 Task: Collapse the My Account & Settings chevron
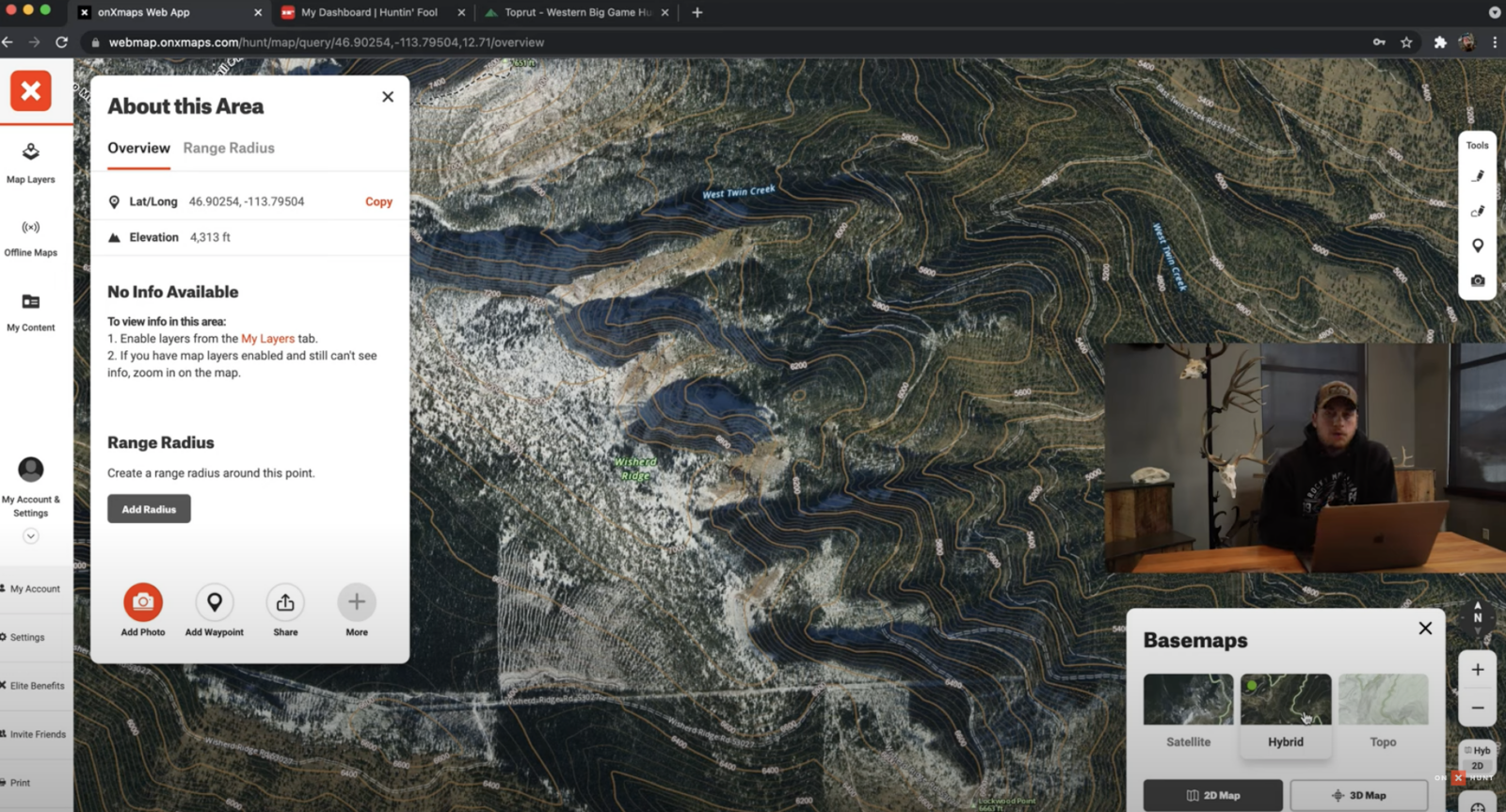point(31,536)
